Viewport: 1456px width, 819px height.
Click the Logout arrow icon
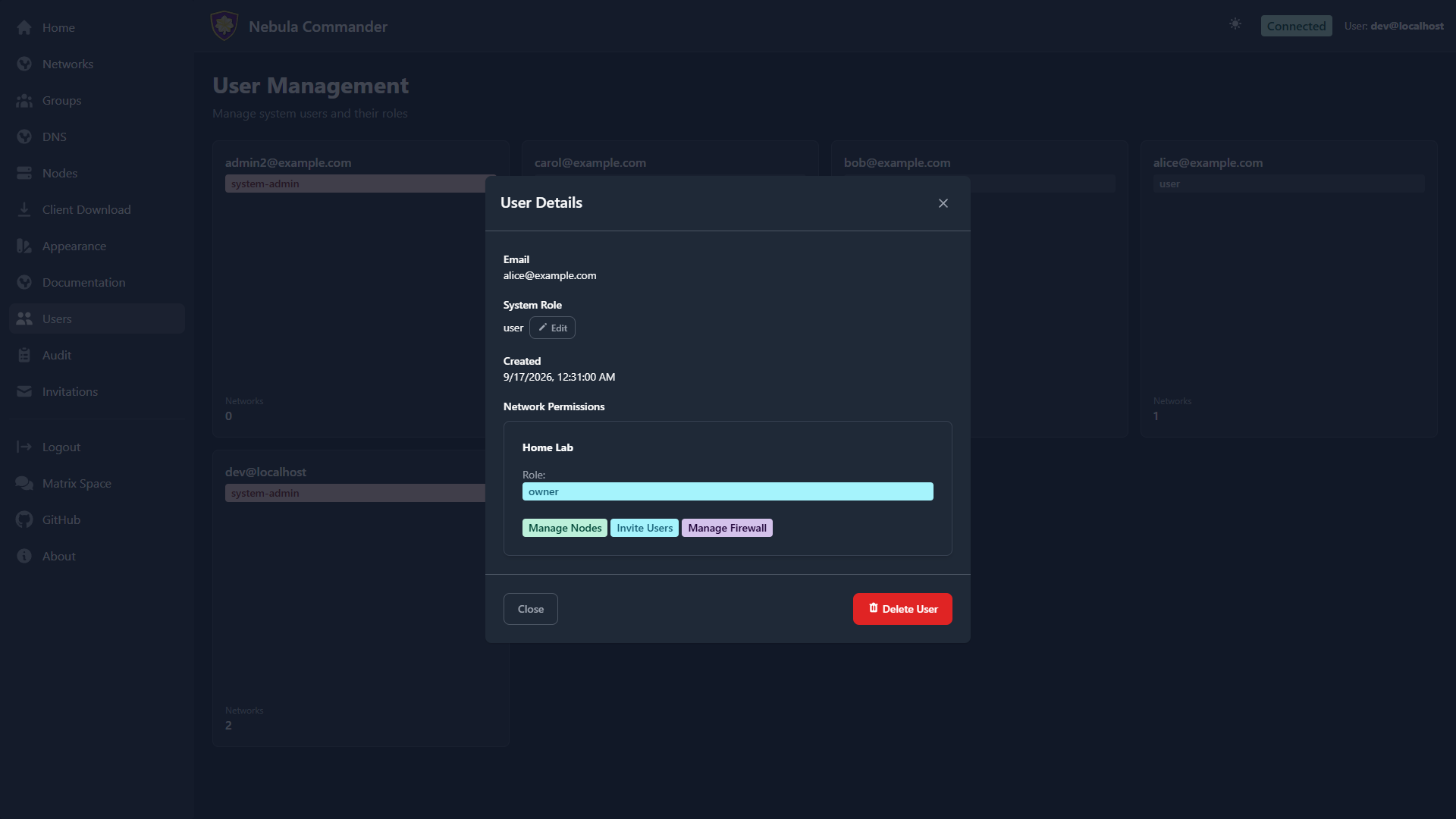click(x=24, y=447)
